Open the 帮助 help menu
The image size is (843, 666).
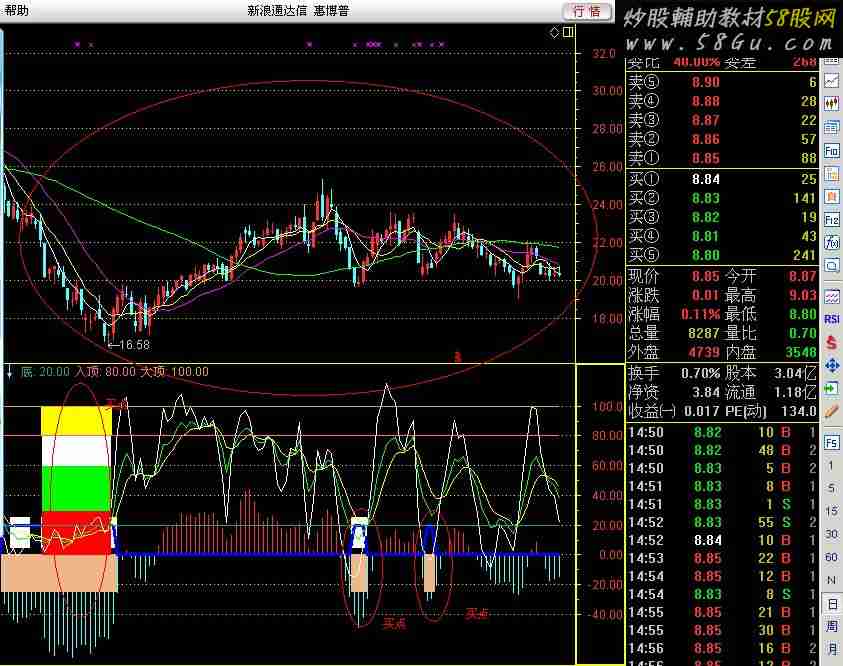[17, 10]
